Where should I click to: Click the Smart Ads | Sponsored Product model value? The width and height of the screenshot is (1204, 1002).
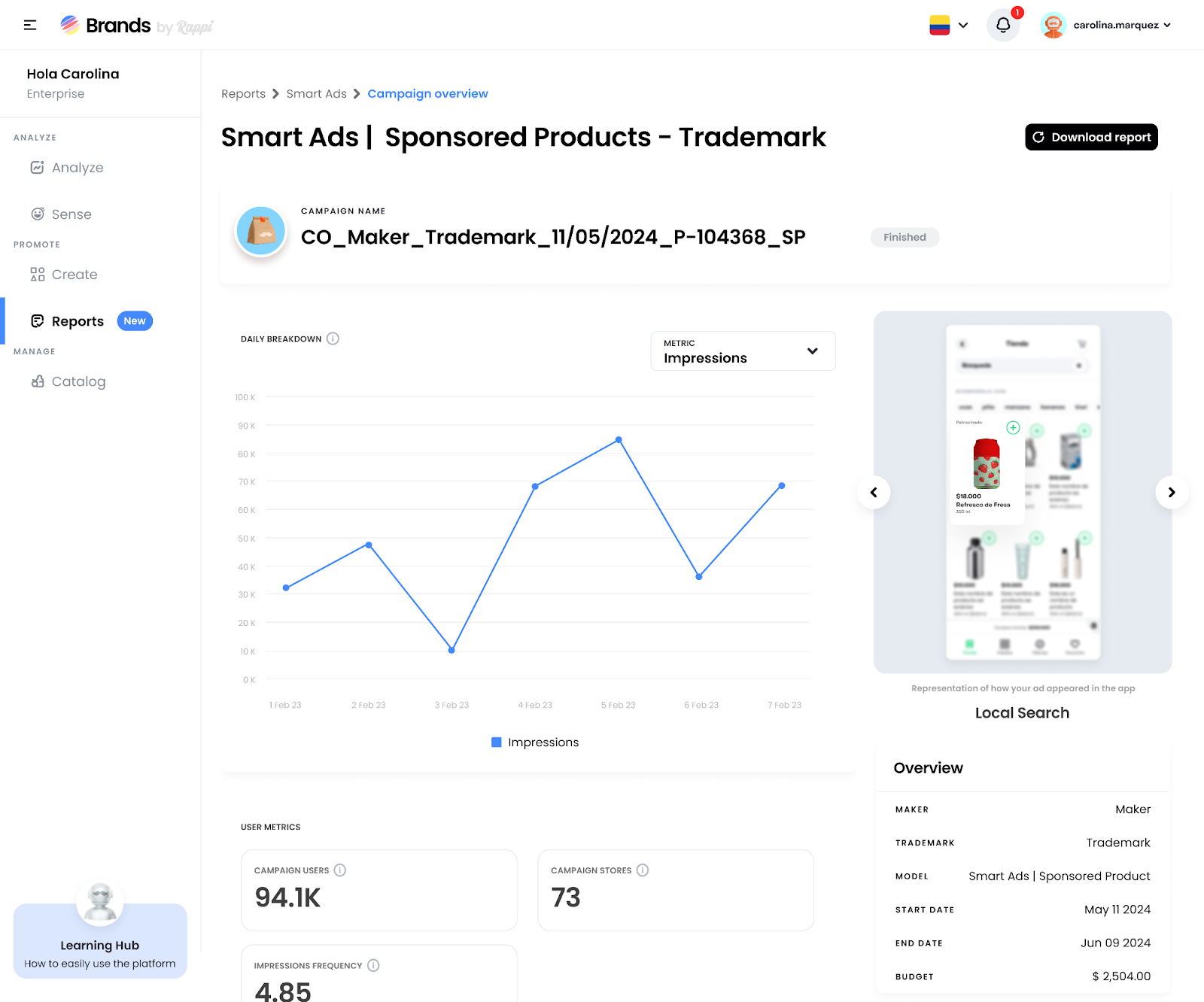[1060, 876]
